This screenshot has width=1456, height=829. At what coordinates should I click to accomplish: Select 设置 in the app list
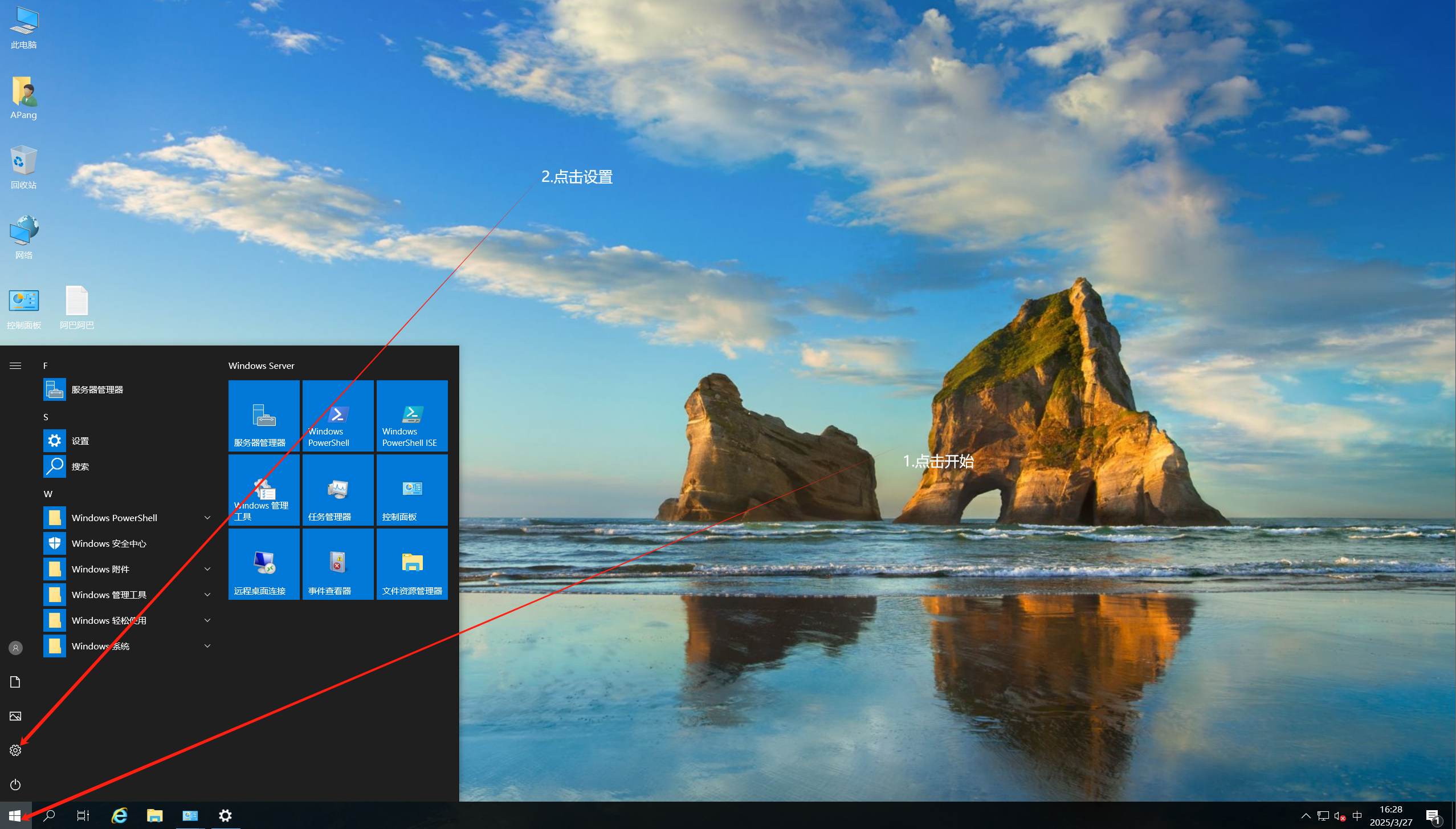[80, 441]
